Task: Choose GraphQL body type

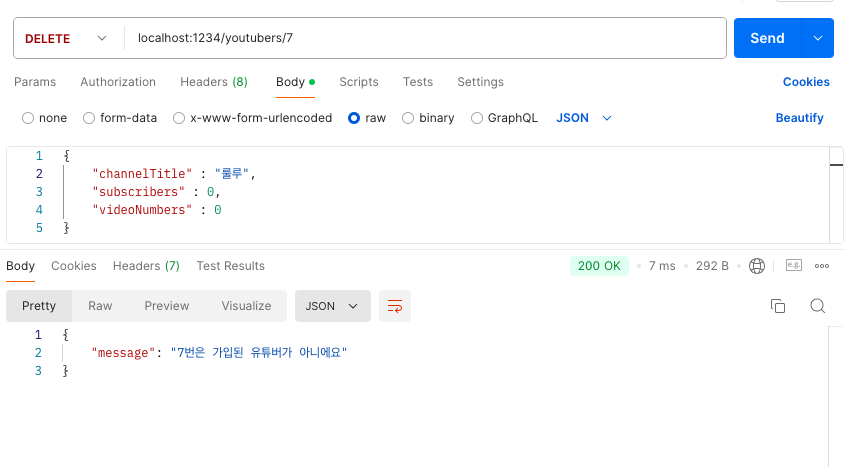Action: tap(476, 118)
